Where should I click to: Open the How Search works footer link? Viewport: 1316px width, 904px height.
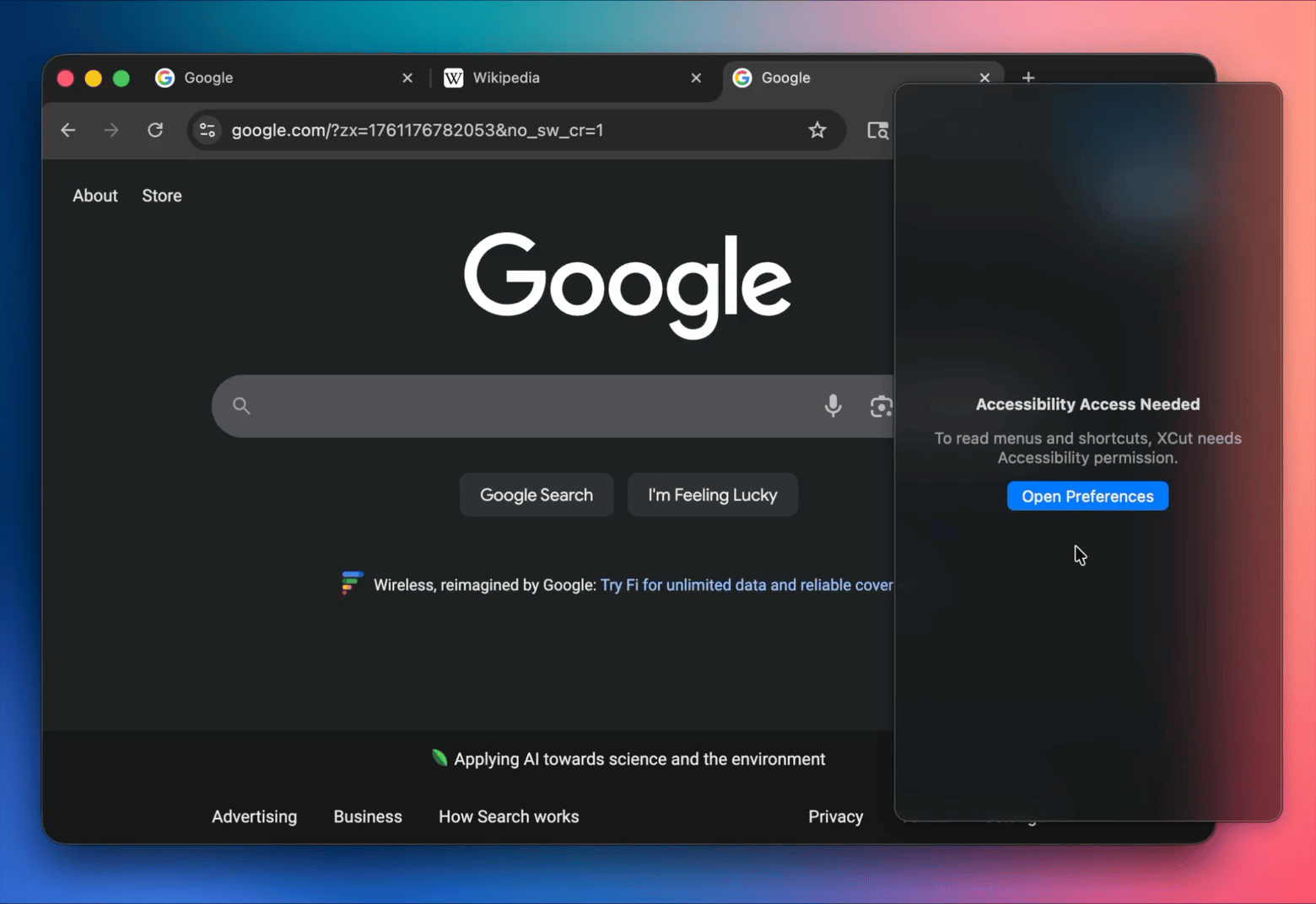click(509, 816)
